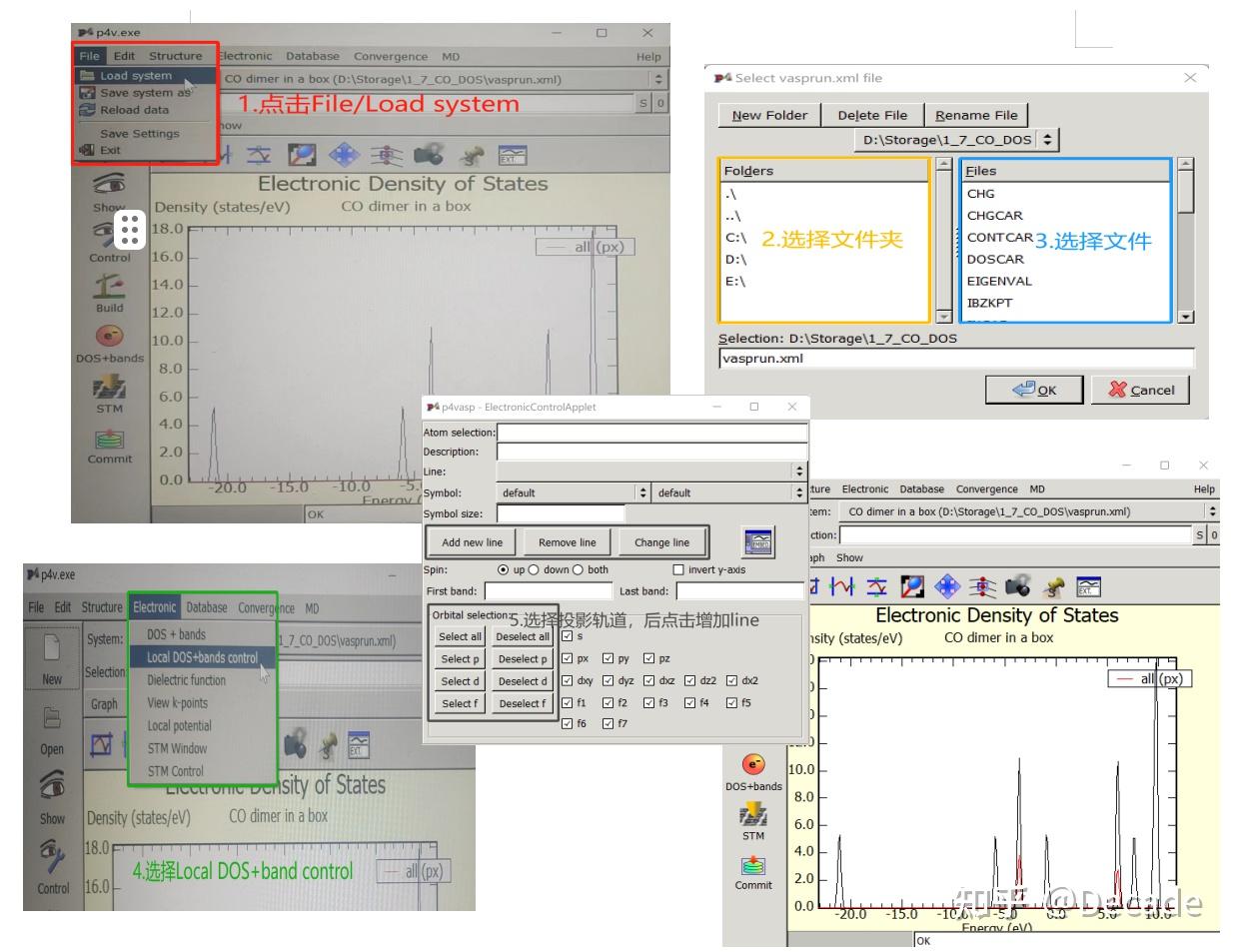Open the Line dropdown in ElectronicControlApplet
The height and width of the screenshot is (952, 1234).
[798, 471]
